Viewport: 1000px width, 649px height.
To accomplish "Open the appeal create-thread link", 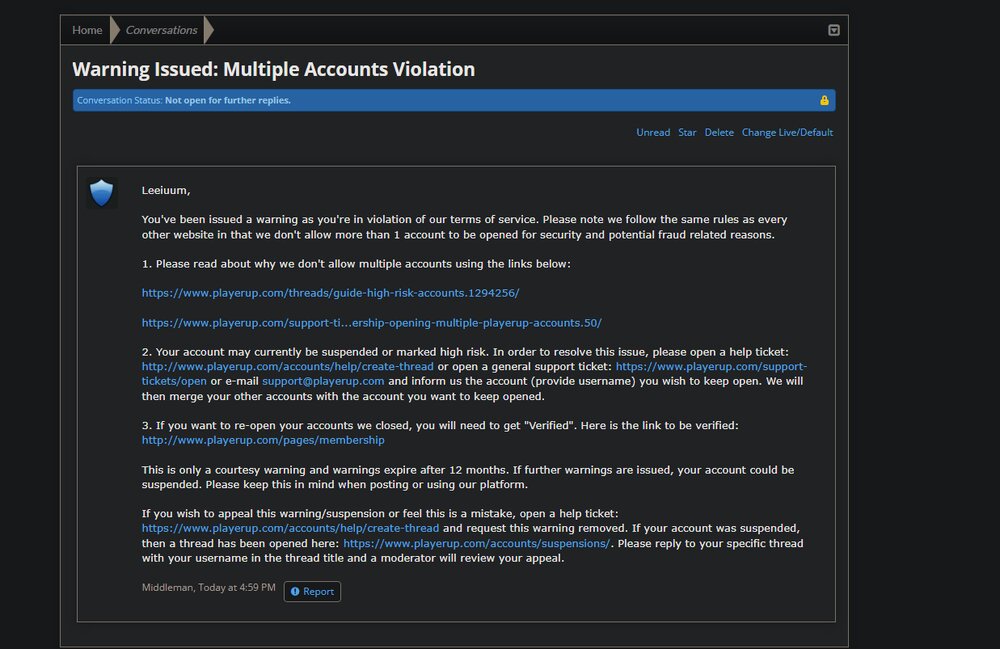I will coord(290,529).
